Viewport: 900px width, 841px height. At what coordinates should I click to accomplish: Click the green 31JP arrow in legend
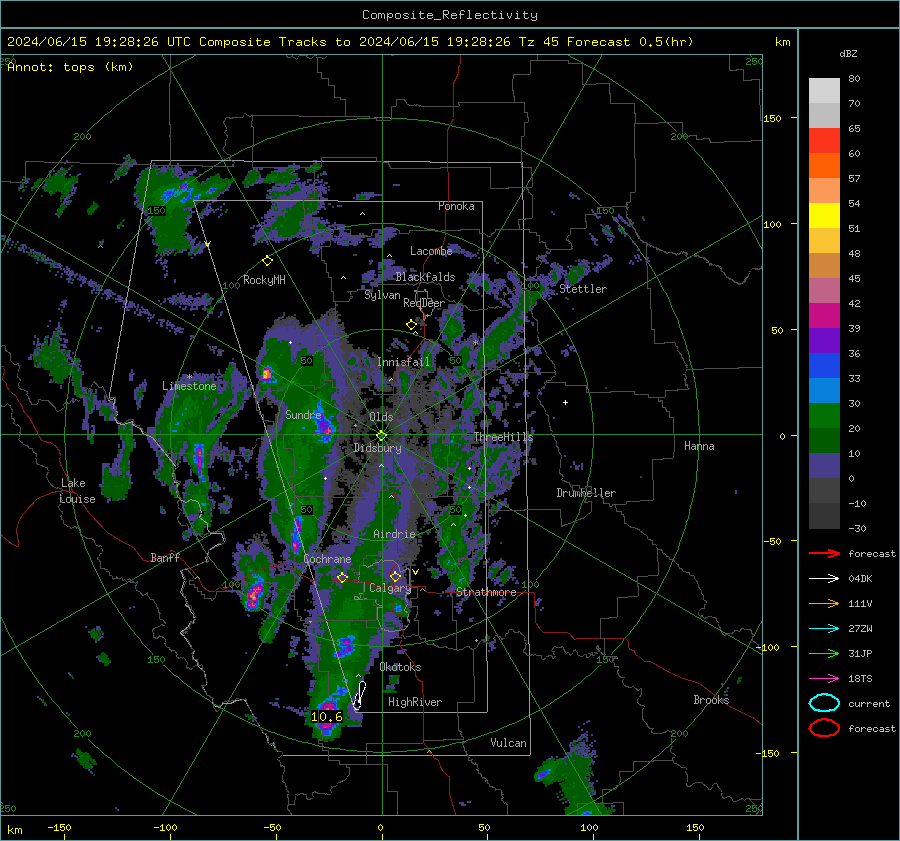[824, 653]
